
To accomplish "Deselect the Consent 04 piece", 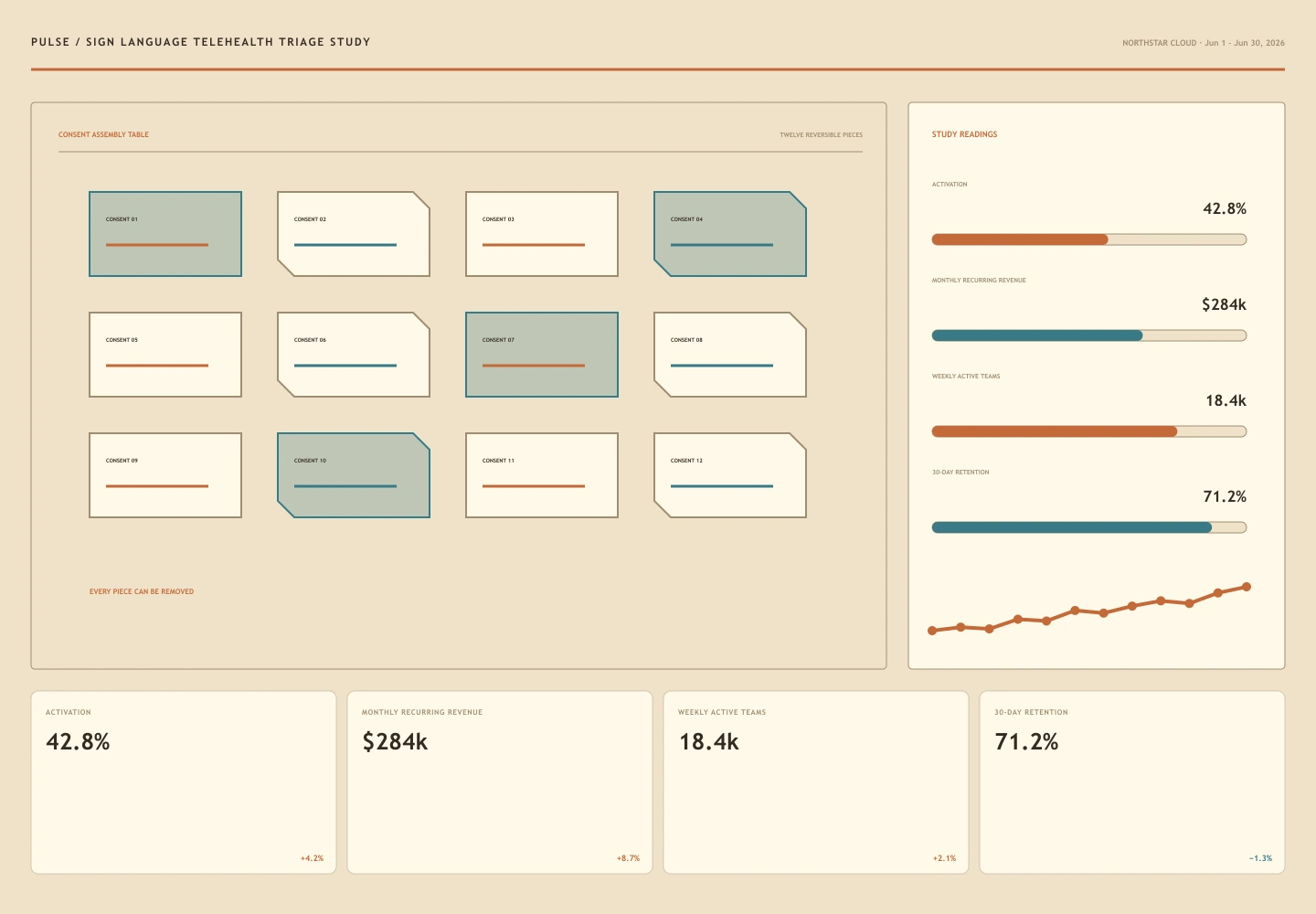I will 730,234.
